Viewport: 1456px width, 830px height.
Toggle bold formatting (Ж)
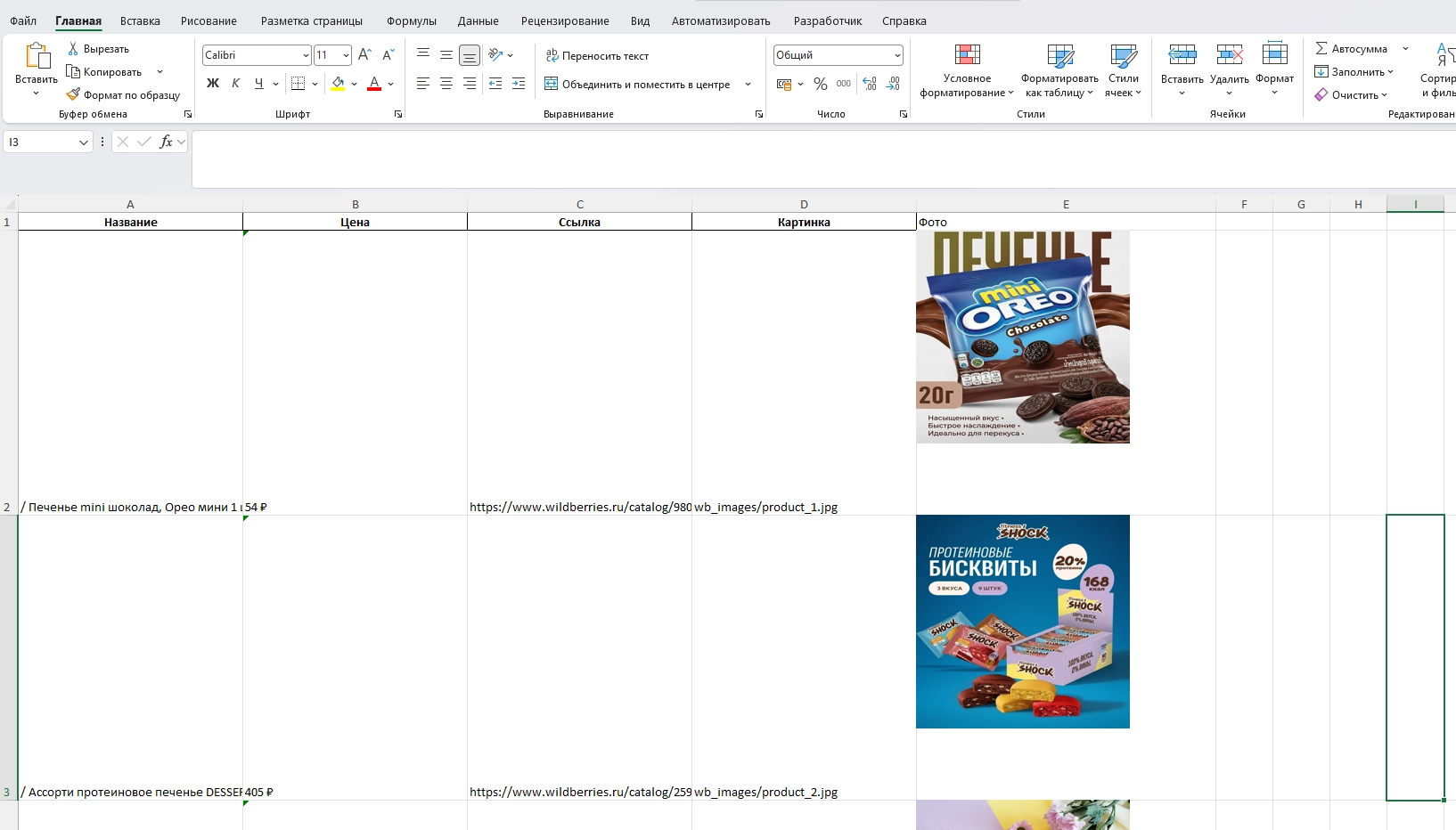[213, 84]
